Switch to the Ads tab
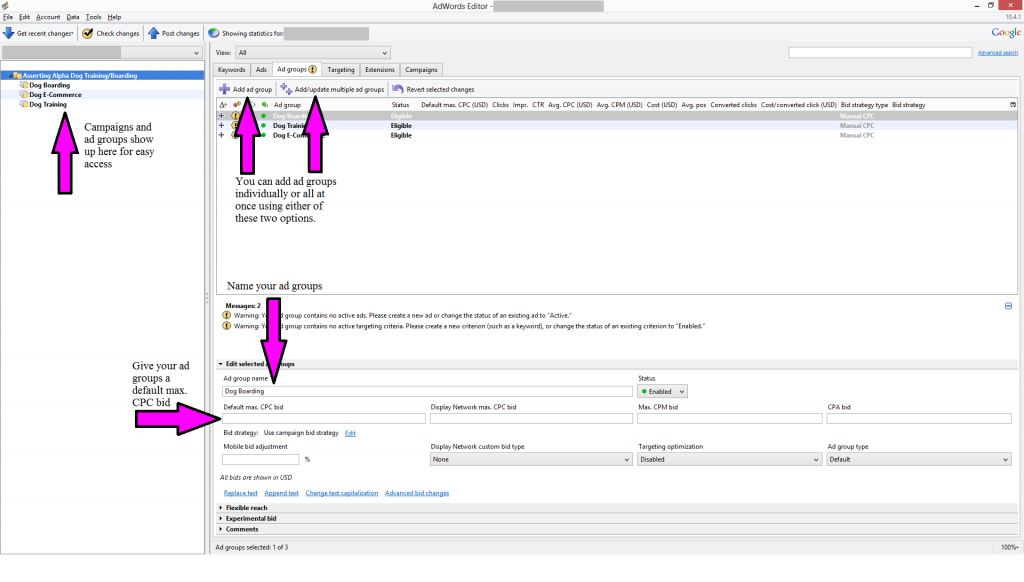This screenshot has height=582, width=1024. point(261,70)
